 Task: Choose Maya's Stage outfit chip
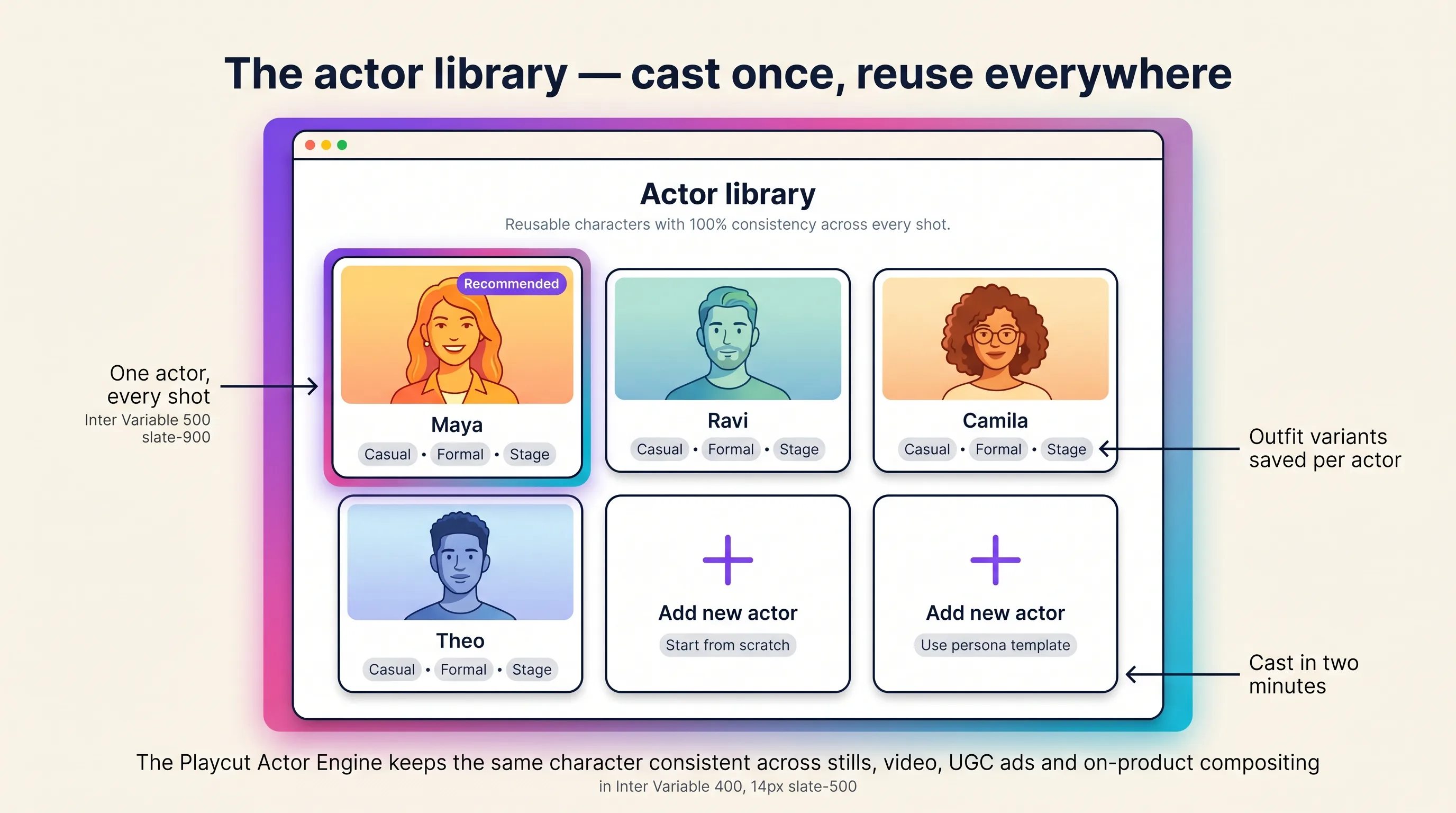point(530,454)
